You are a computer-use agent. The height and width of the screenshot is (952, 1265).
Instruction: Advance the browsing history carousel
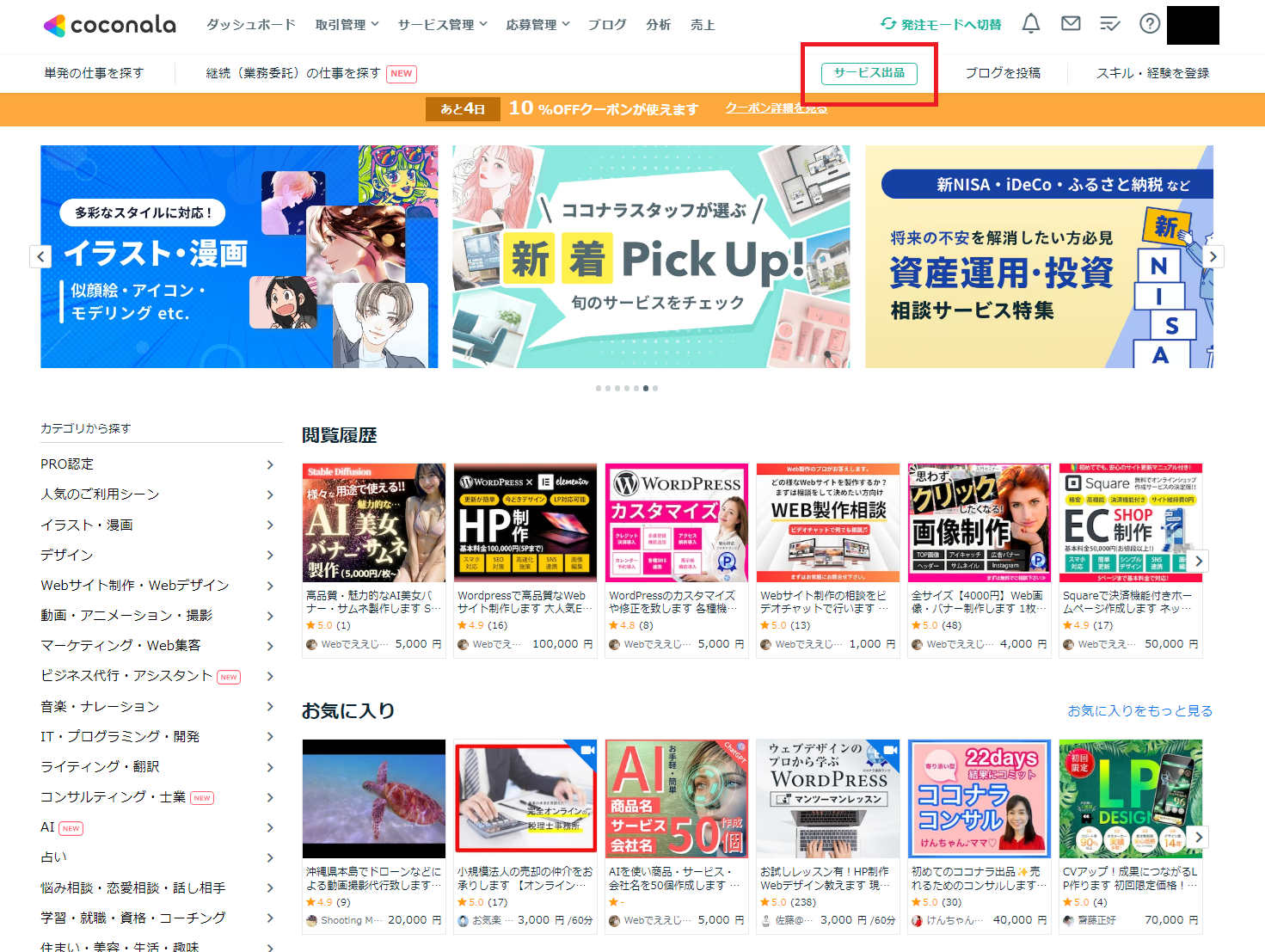click(1199, 561)
